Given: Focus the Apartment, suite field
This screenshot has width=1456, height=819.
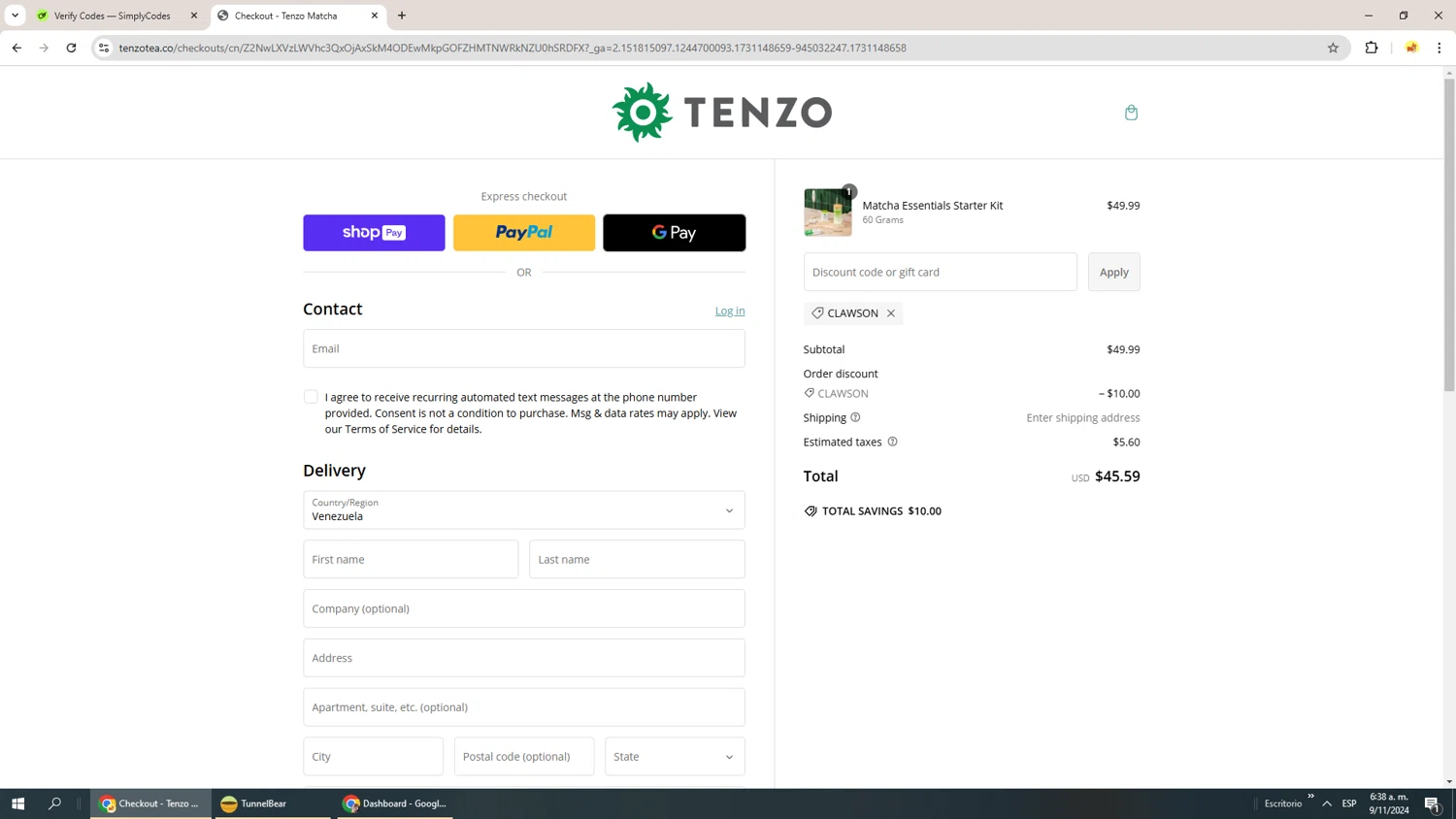Looking at the screenshot, I should [x=524, y=707].
